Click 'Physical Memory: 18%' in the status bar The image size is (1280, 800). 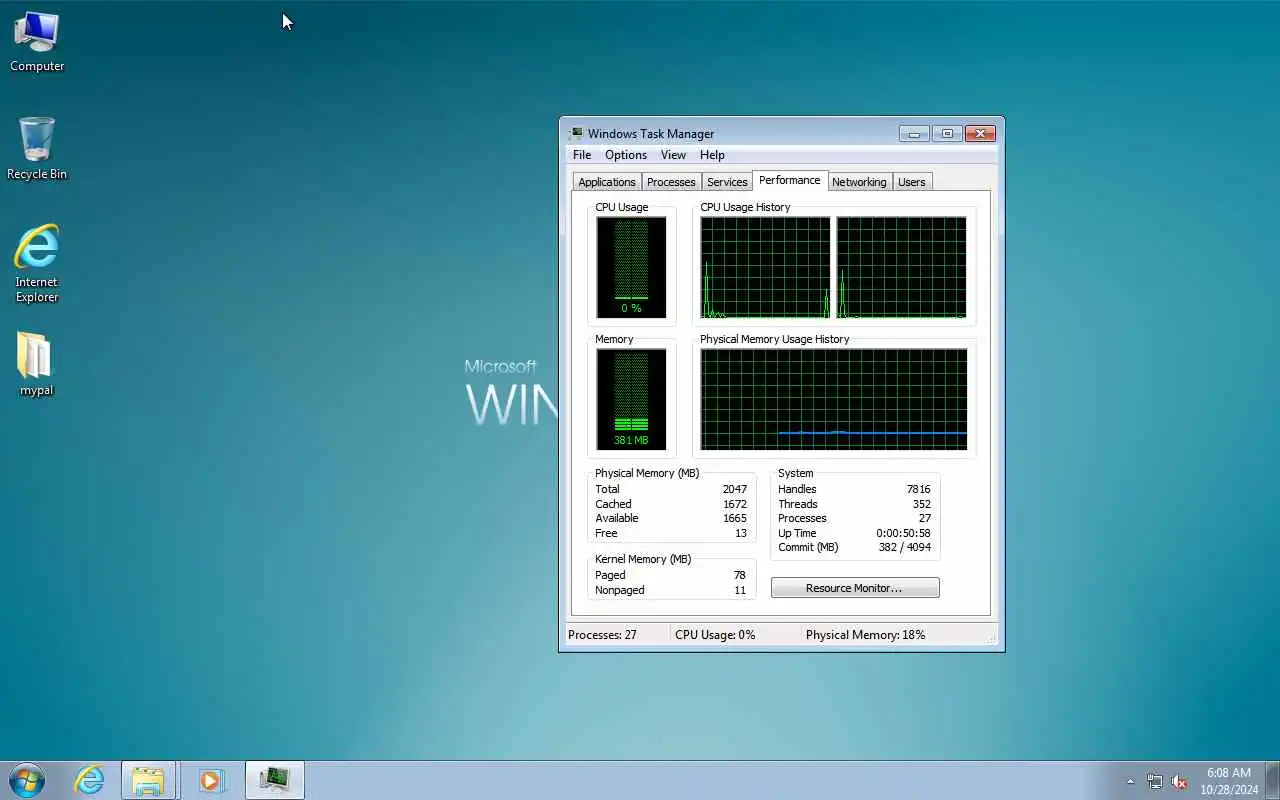click(865, 635)
